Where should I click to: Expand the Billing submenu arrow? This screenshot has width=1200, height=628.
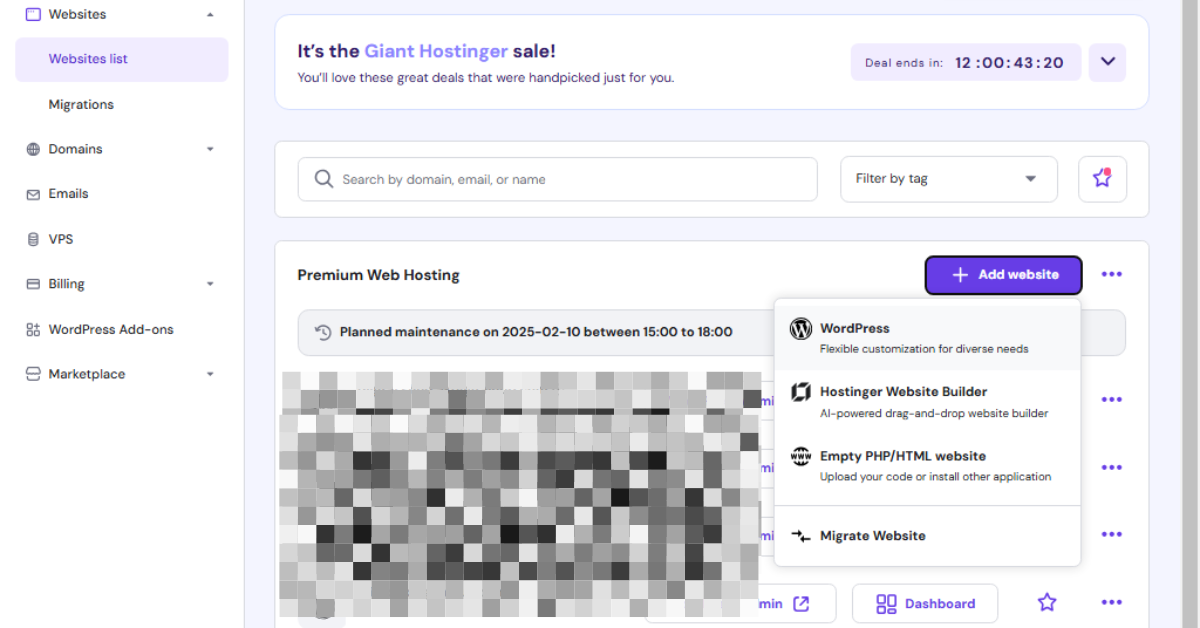click(x=210, y=284)
